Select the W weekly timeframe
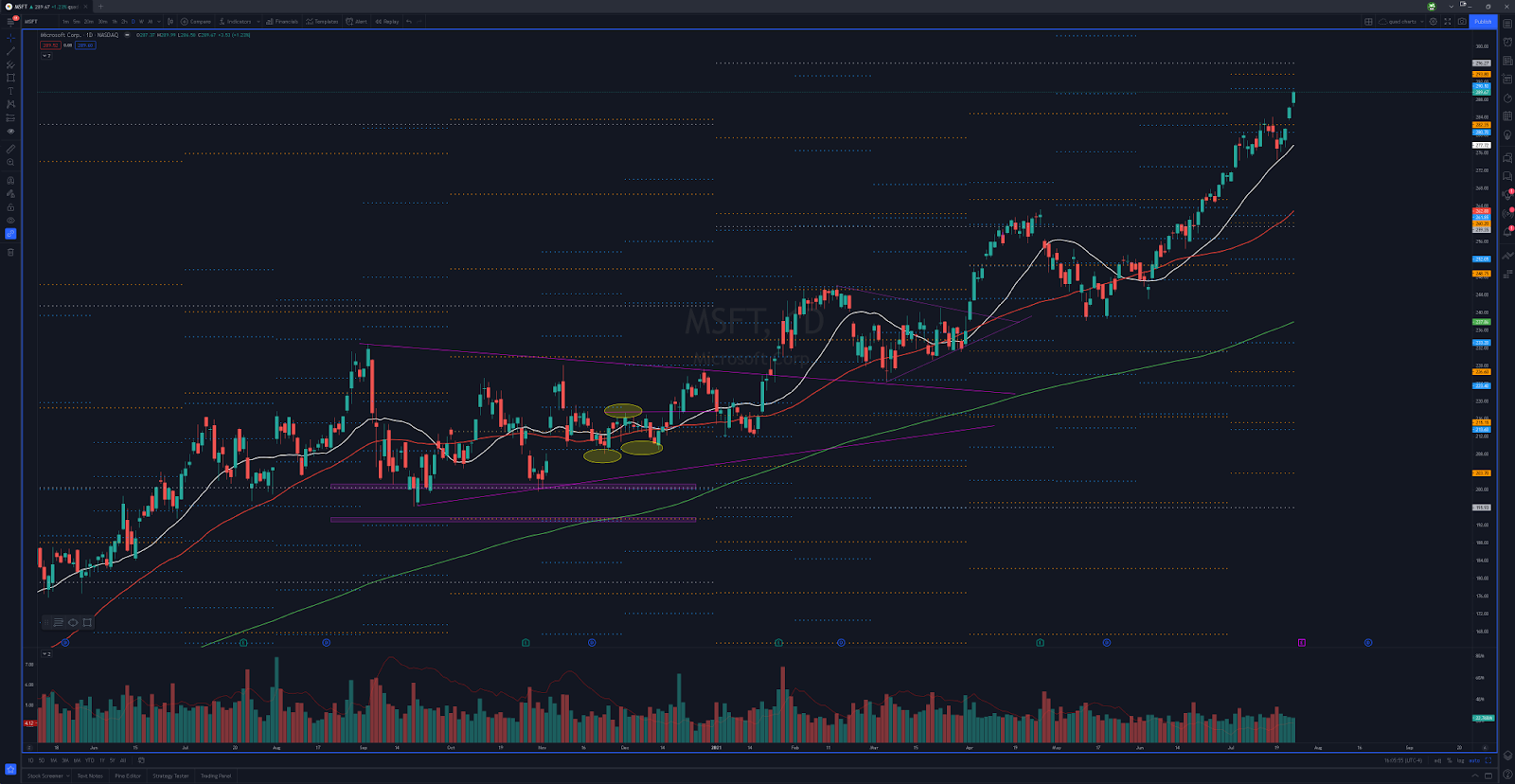The image size is (1515, 784). click(141, 21)
